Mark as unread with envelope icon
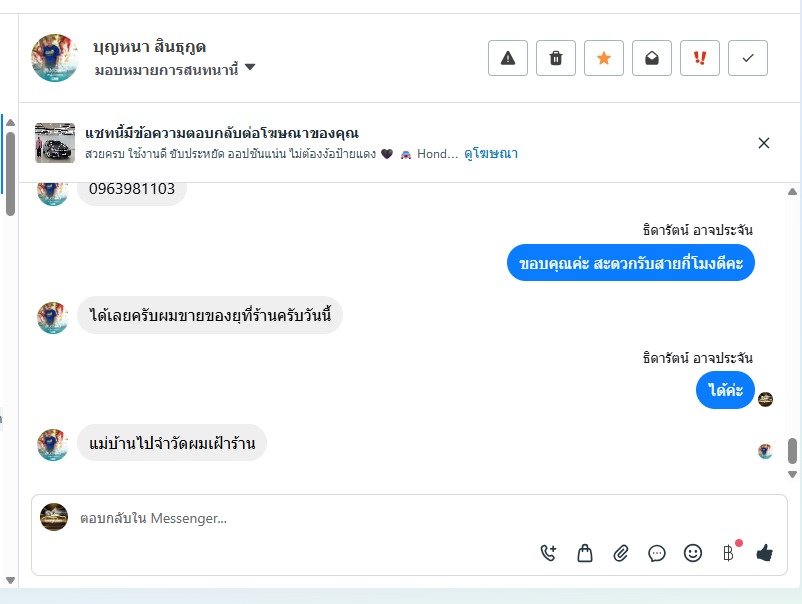The width and height of the screenshot is (802, 604). coord(652,58)
